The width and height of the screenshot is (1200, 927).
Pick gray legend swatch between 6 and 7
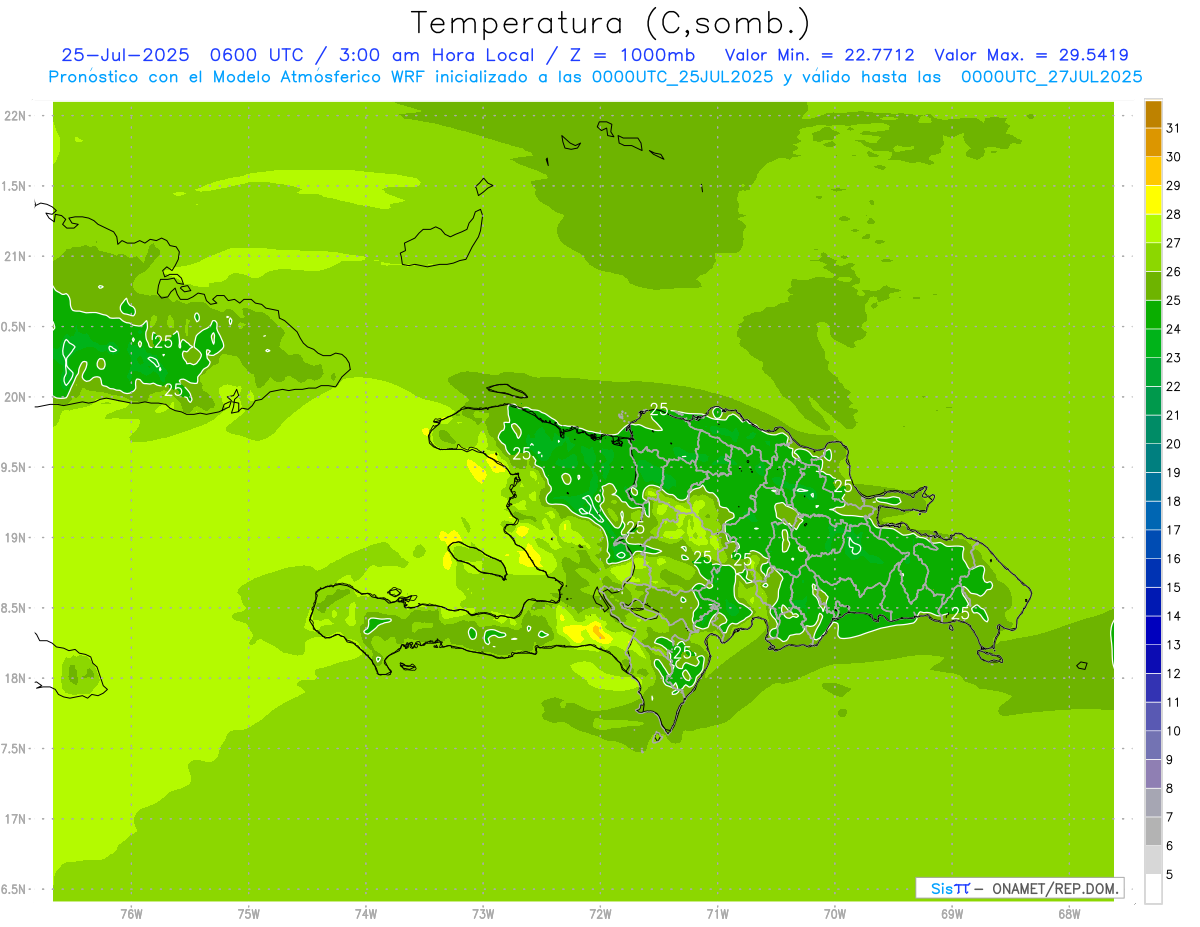(x=1153, y=831)
